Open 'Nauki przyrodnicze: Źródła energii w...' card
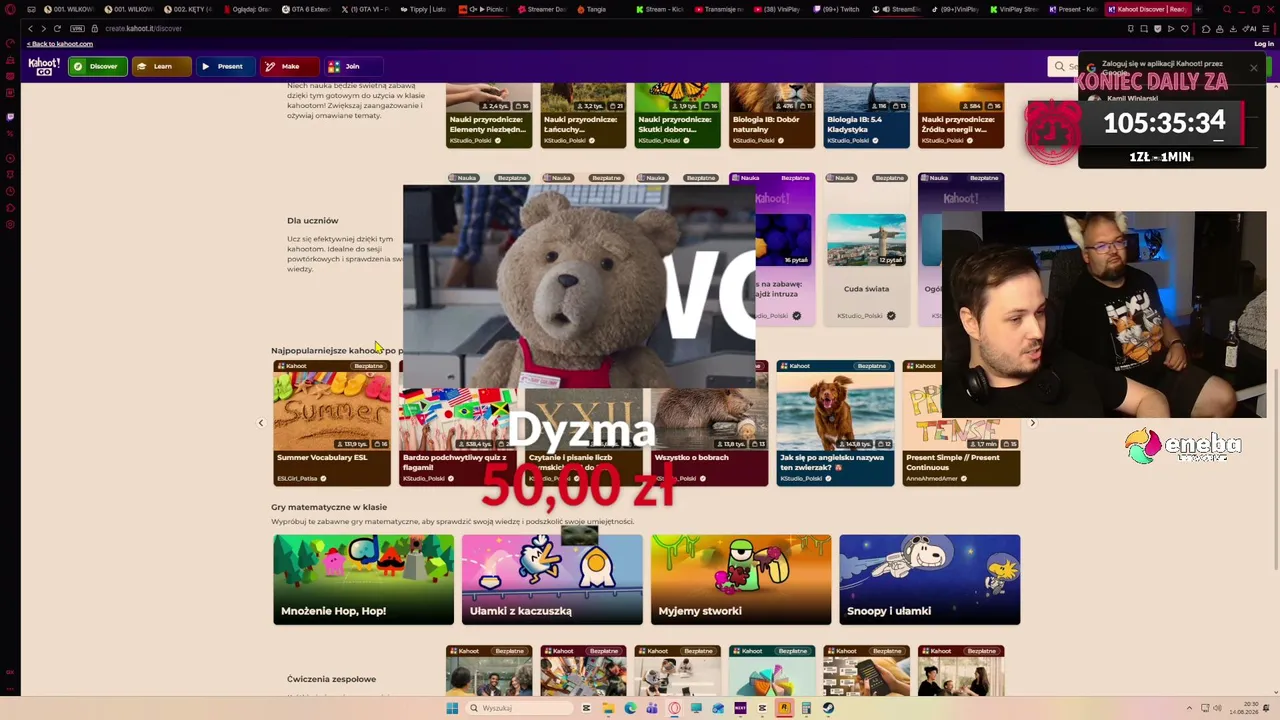 (961, 116)
